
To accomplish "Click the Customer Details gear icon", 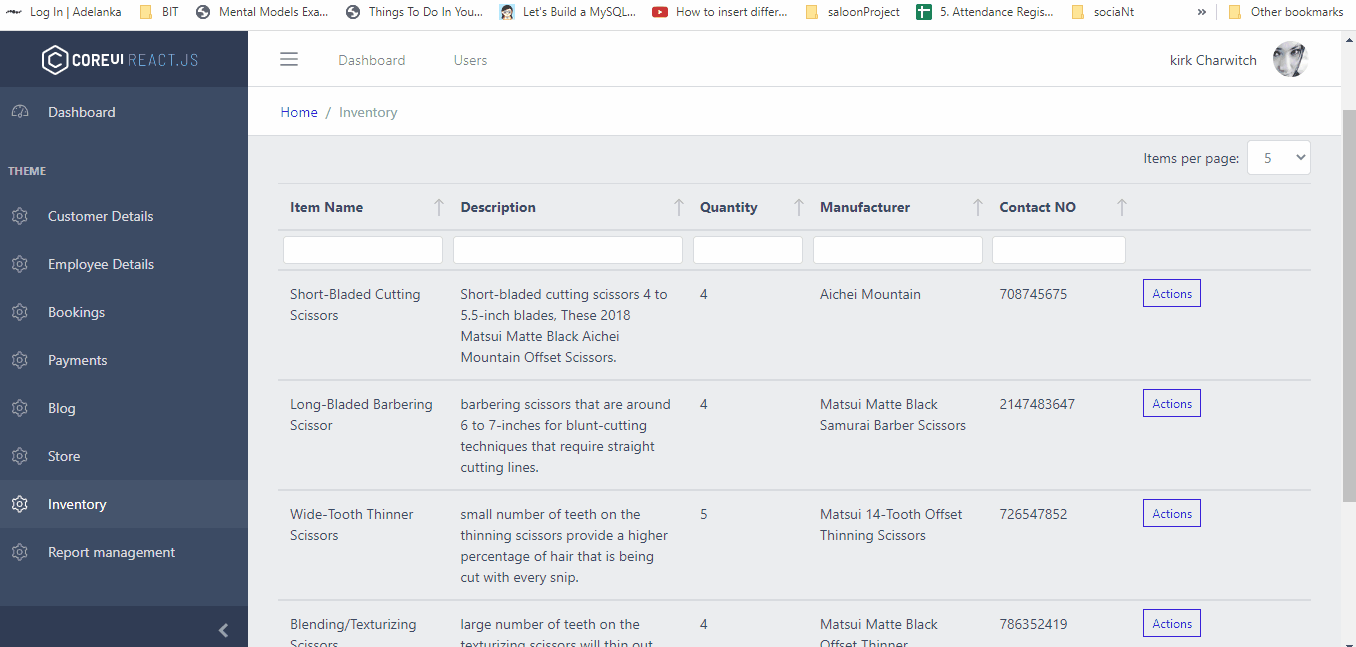I will point(20,216).
